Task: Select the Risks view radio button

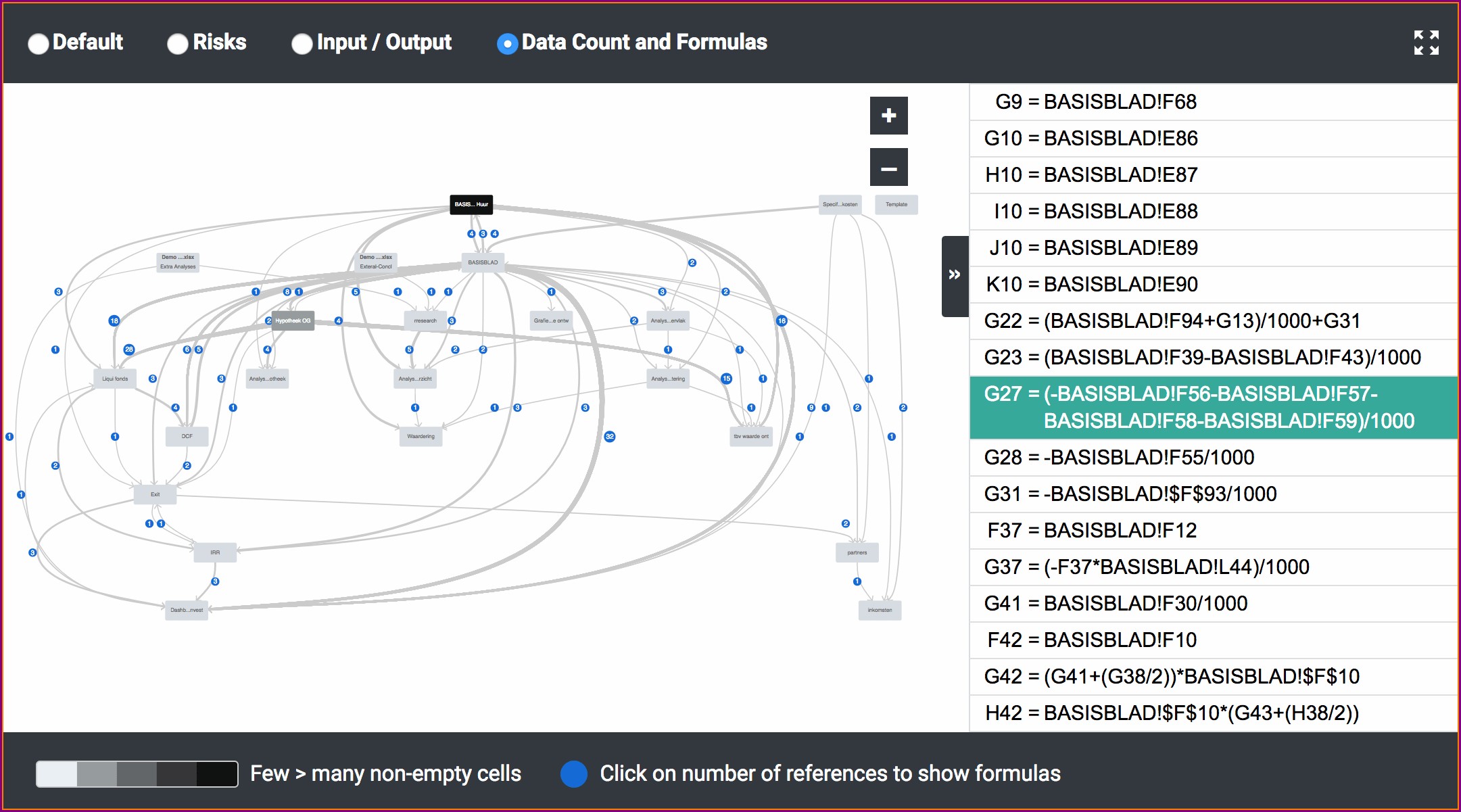Action: pyautogui.click(x=178, y=43)
